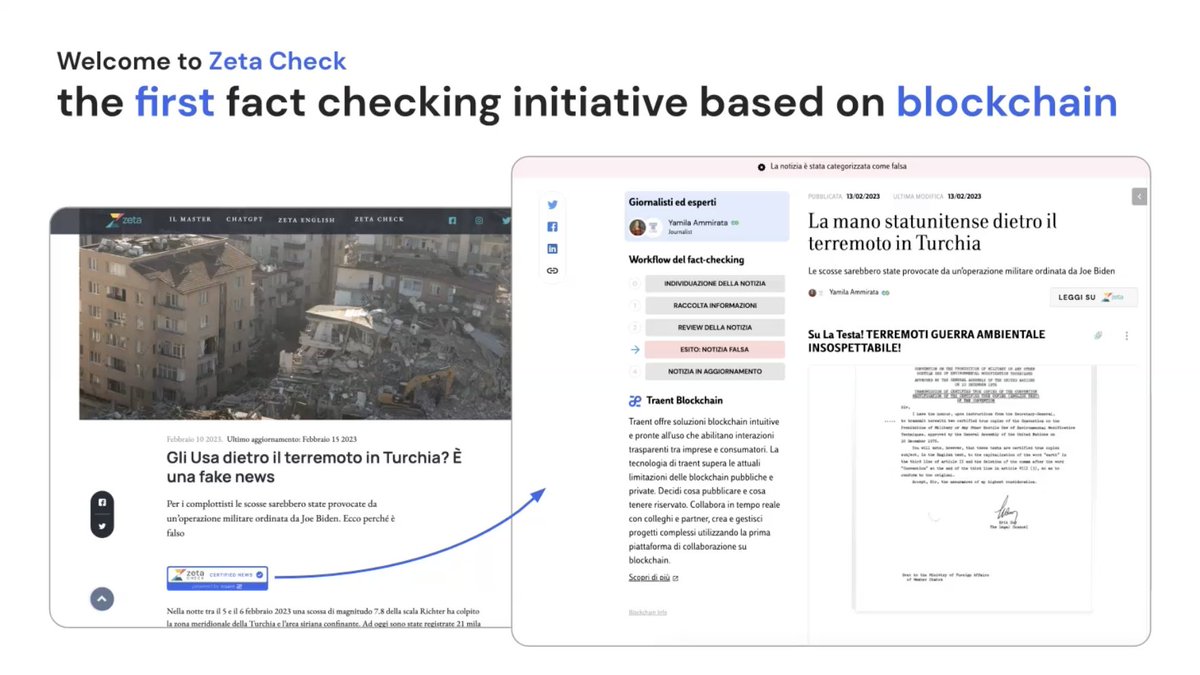Select the Individuazione della notizia workflow step
Screen dimensions: 1200x675
[715, 284]
